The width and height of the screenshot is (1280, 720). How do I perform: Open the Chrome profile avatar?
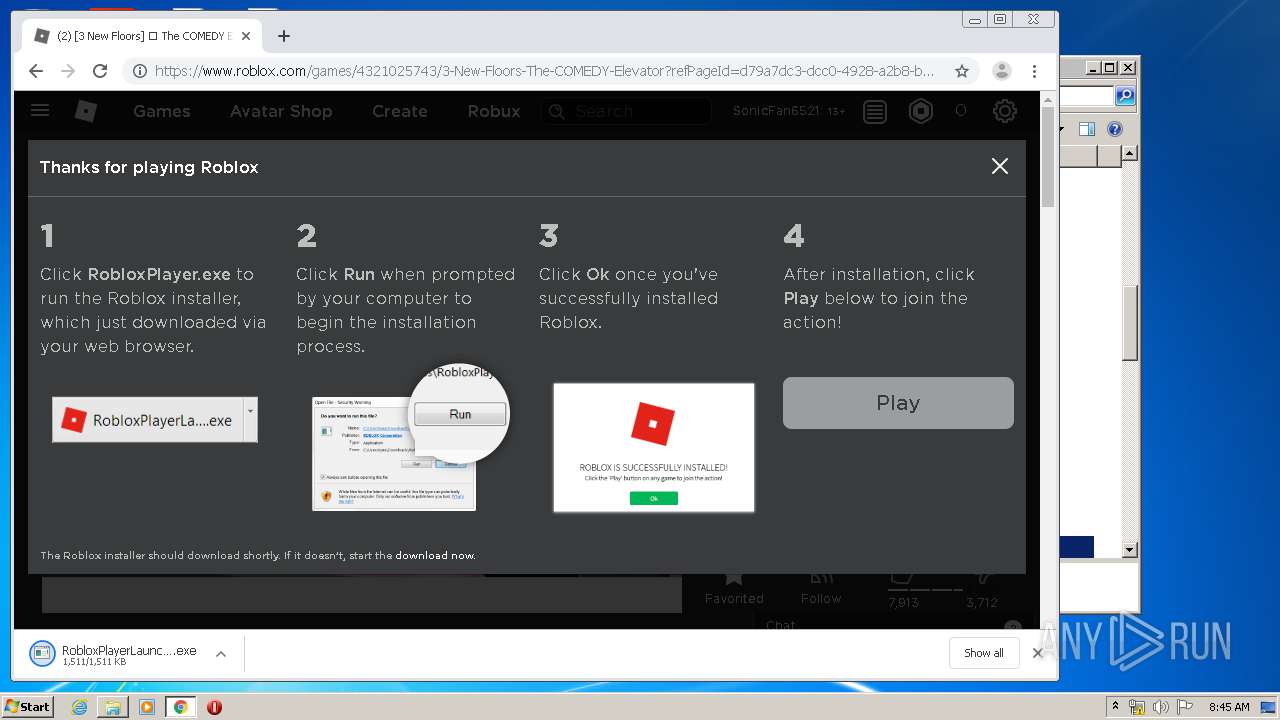click(x=1001, y=71)
